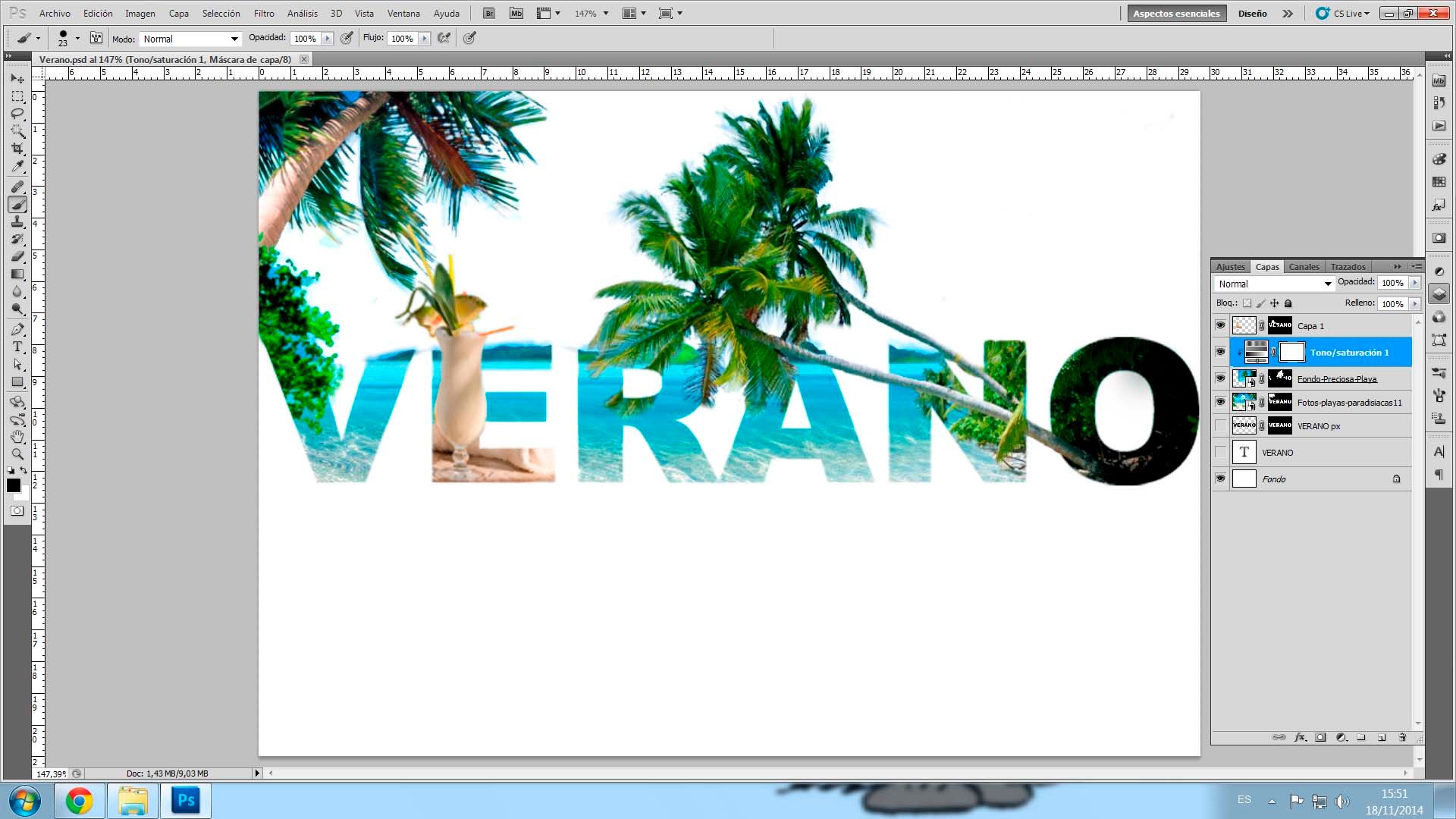This screenshot has height=819, width=1456.
Task: Launch Adobe Bridge from the top bar
Action: click(x=489, y=14)
